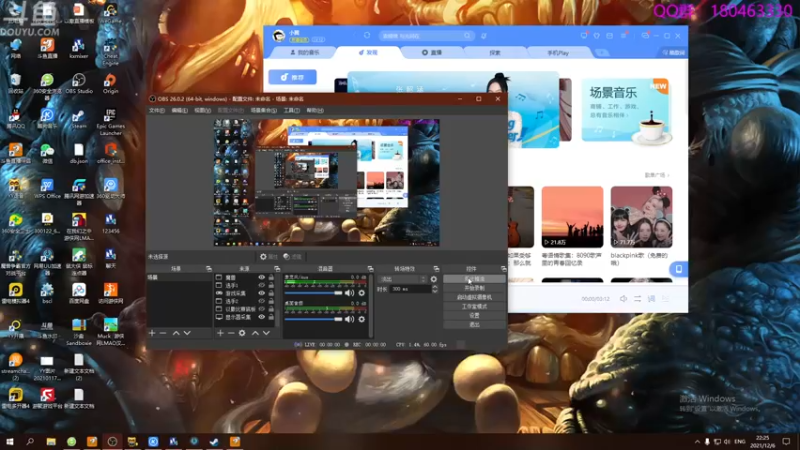
Task: Toggle visibility of 游戏采集 source
Action: [x=262, y=293]
